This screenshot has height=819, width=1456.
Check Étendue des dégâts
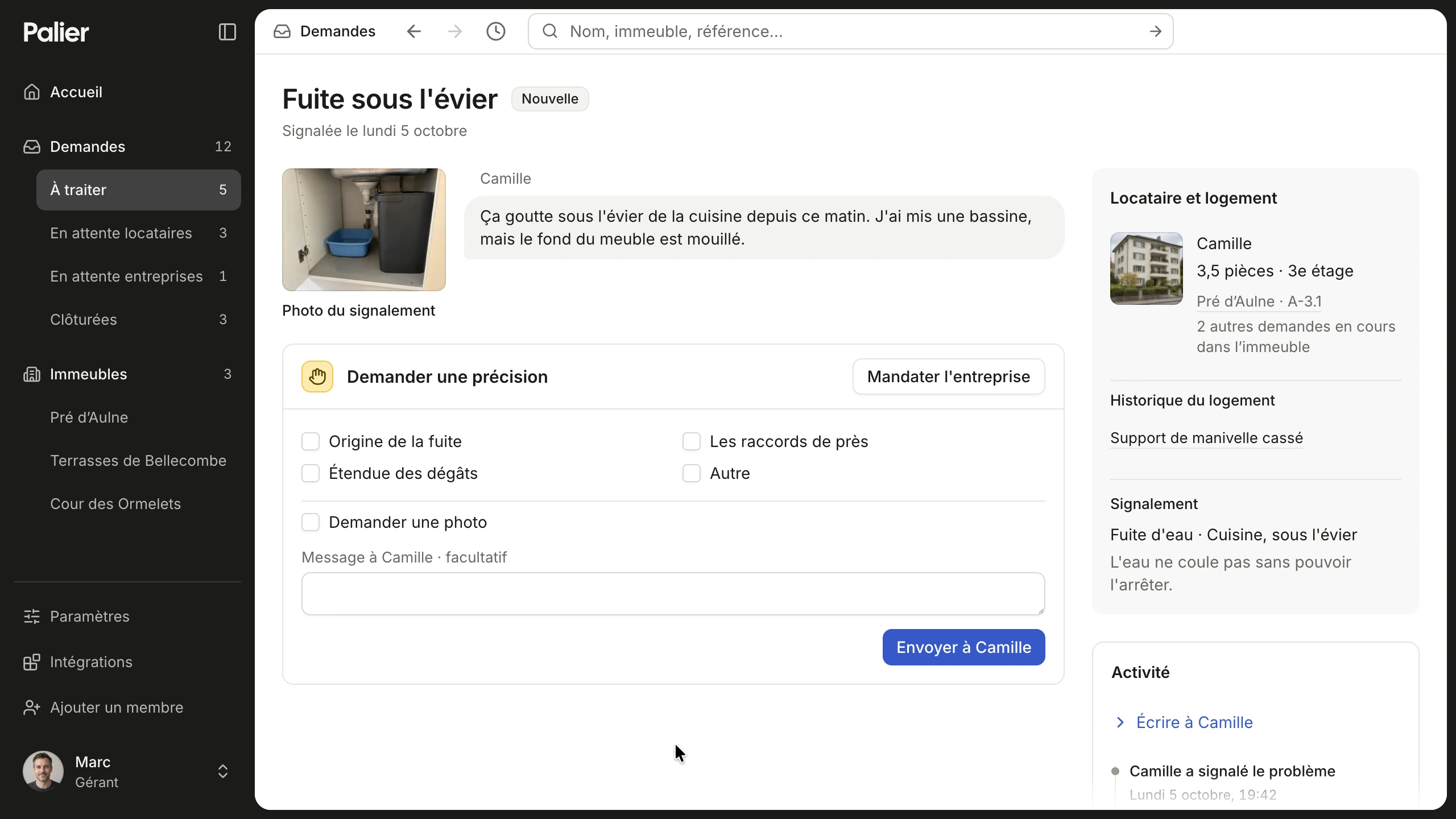coord(311,473)
